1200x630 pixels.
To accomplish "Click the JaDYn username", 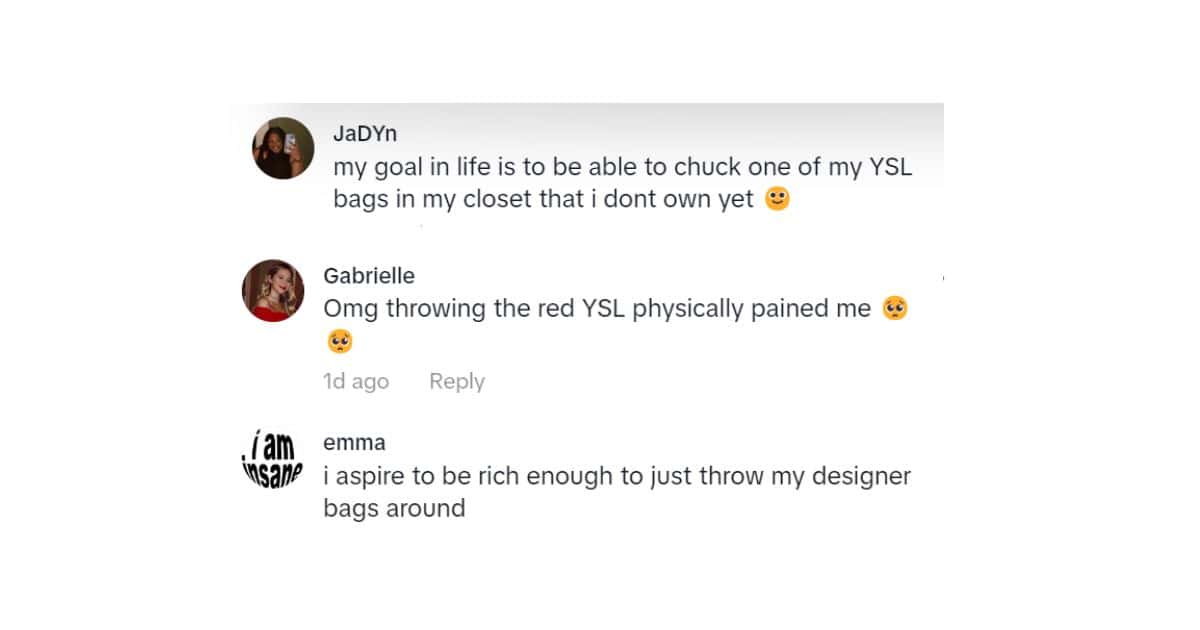I will pyautogui.click(x=364, y=134).
